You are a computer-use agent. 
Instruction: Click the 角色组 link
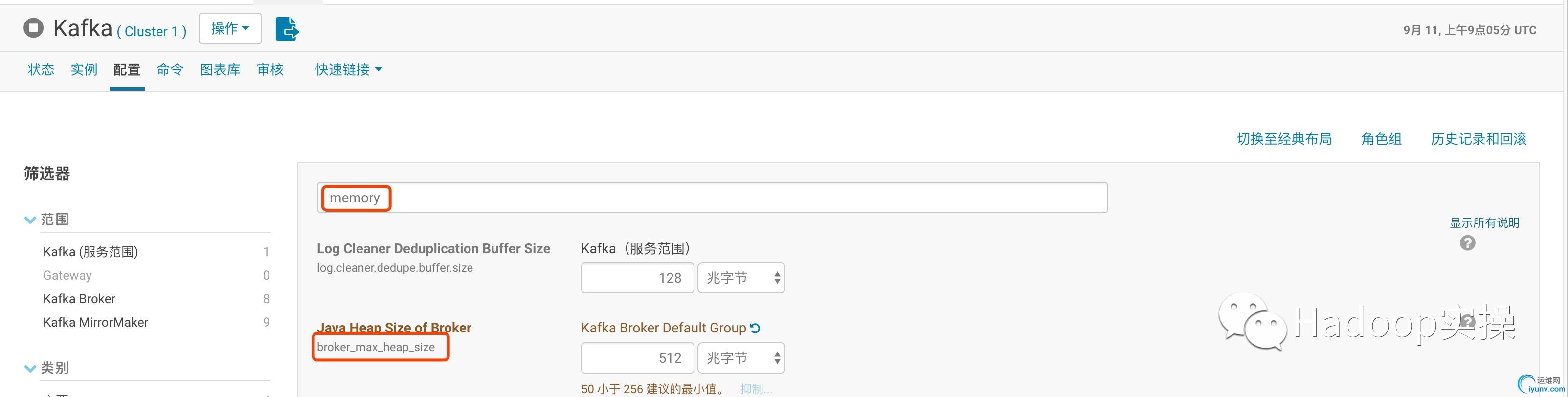click(x=1382, y=139)
